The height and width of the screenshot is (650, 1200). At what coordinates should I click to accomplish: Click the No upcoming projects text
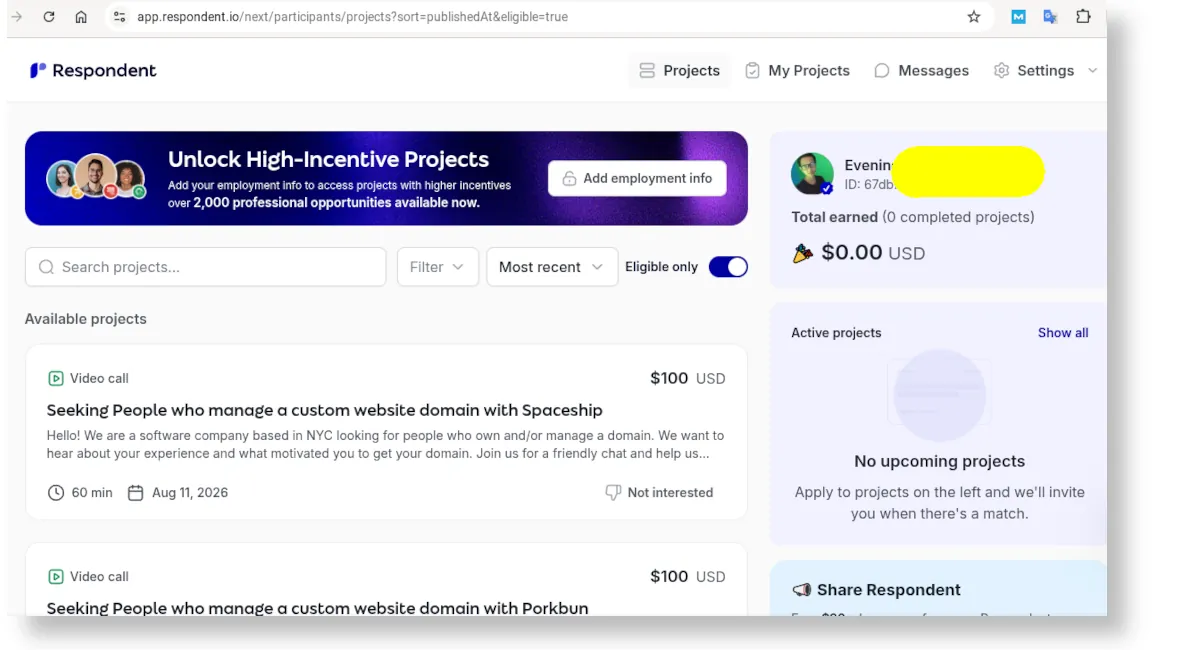tap(939, 461)
